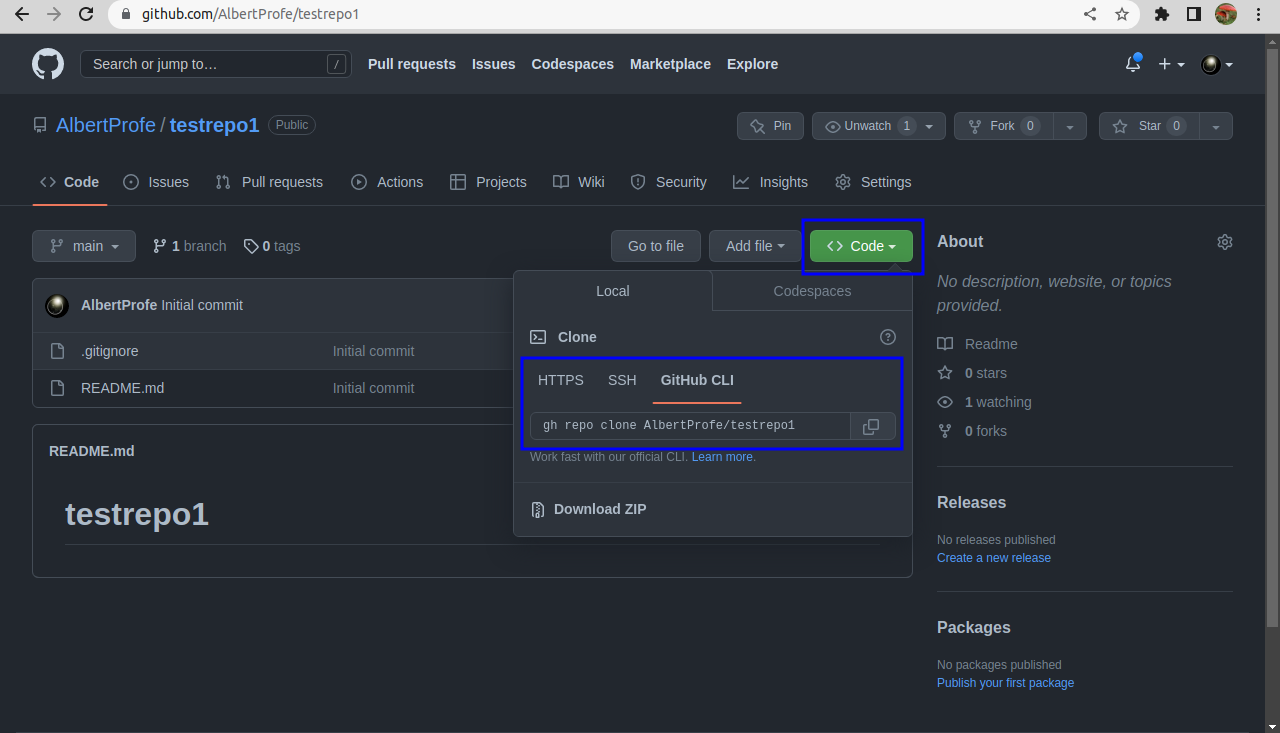Open the GitHub logo home link
The width and height of the screenshot is (1280, 733).
click(48, 64)
